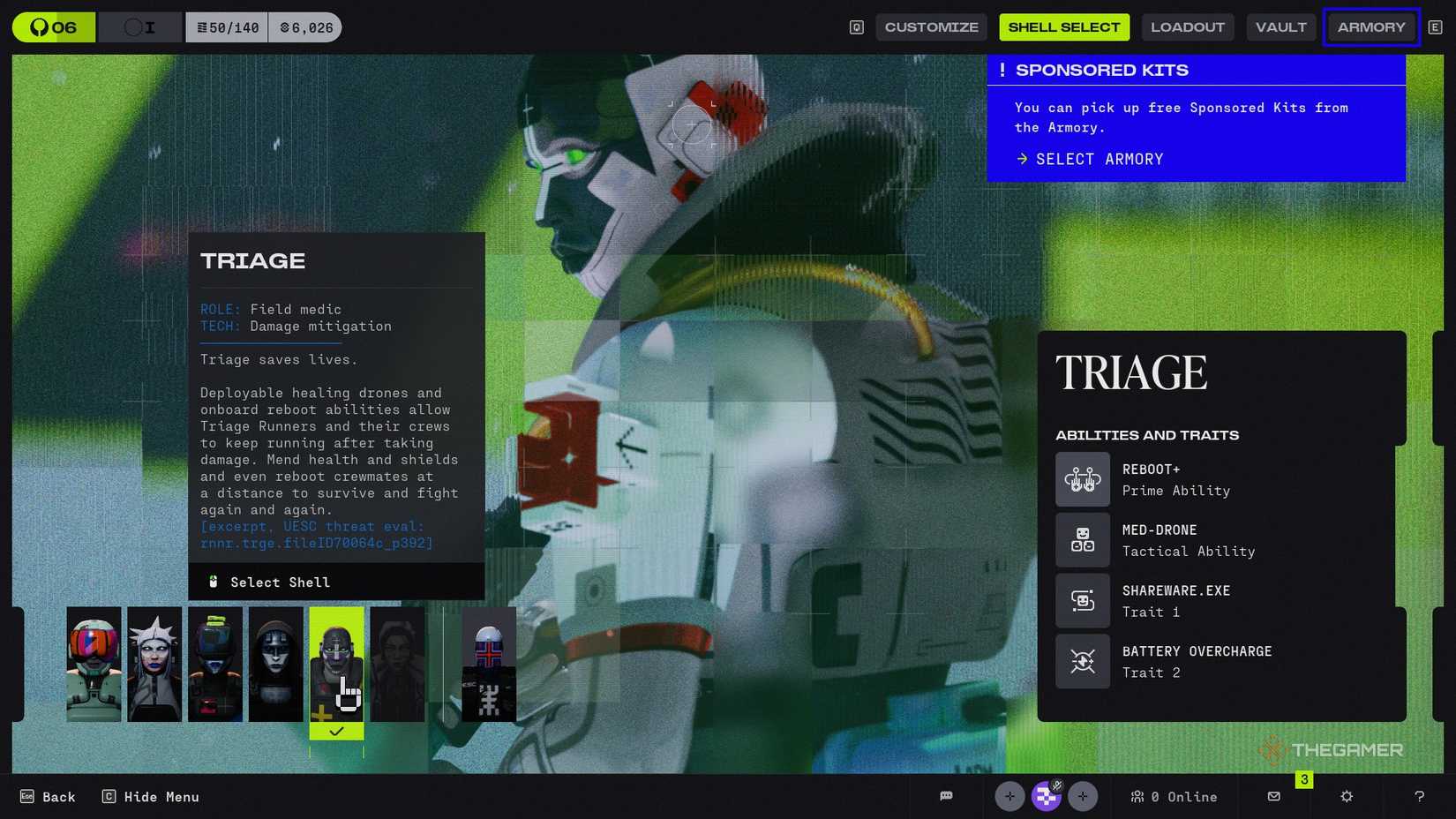Viewport: 1456px width, 819px height.
Task: Click the Q key indicator beside CUSTOMIZE
Action: (x=854, y=26)
